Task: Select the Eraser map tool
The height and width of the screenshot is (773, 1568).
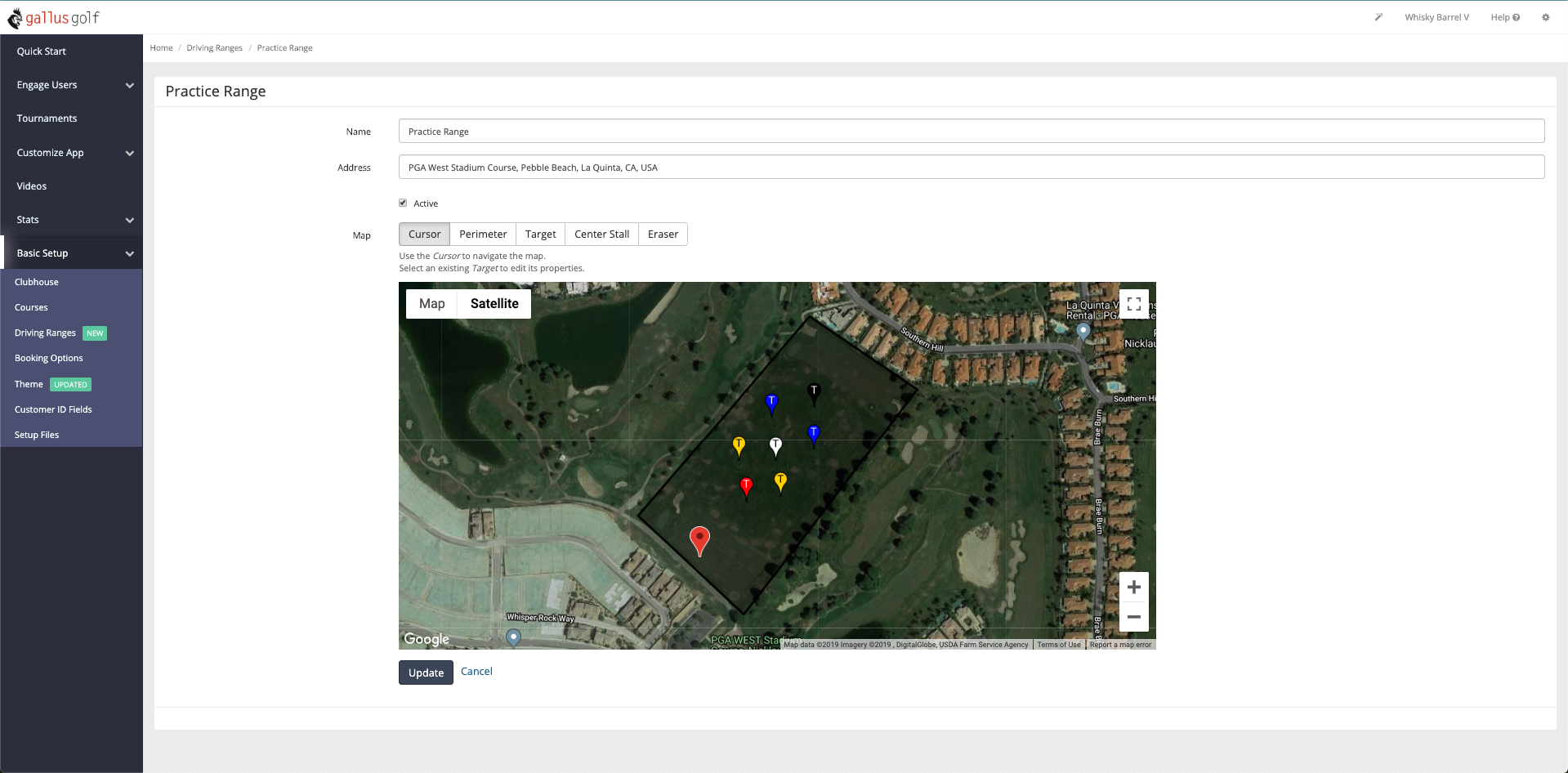Action: coord(663,235)
